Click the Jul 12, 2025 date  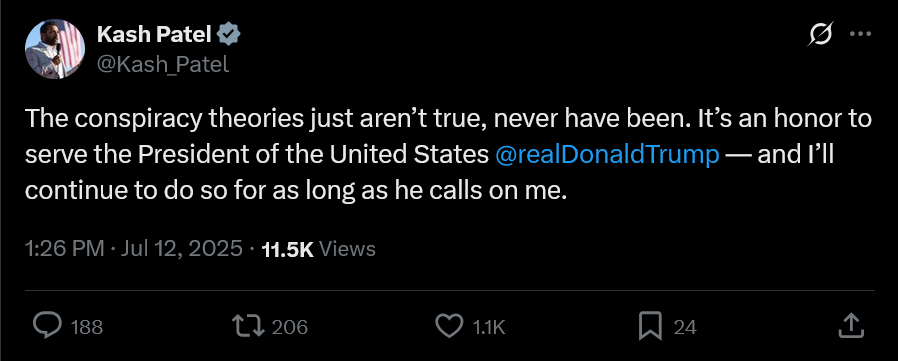point(182,249)
